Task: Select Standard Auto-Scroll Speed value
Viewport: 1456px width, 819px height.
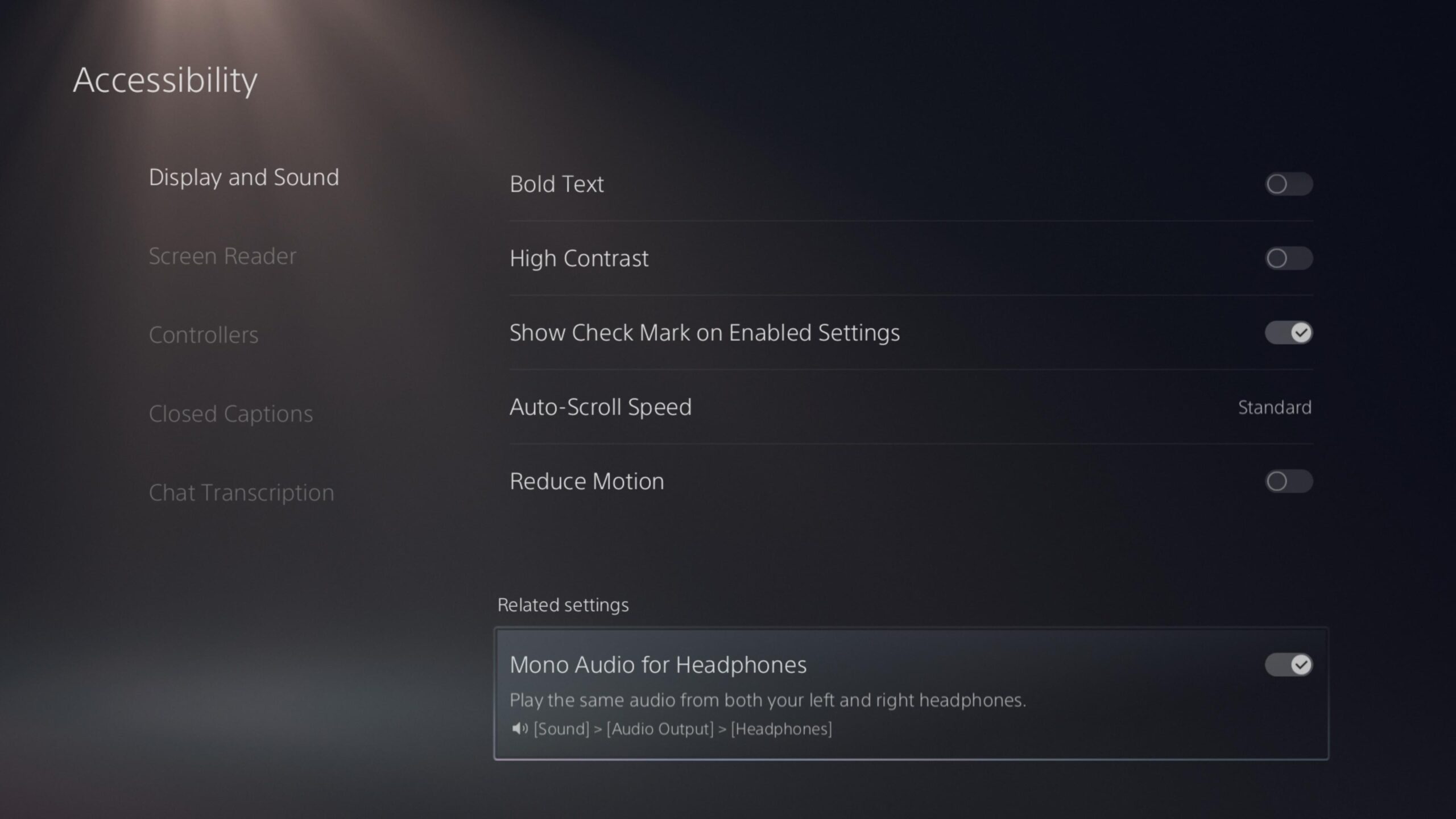Action: (1275, 407)
